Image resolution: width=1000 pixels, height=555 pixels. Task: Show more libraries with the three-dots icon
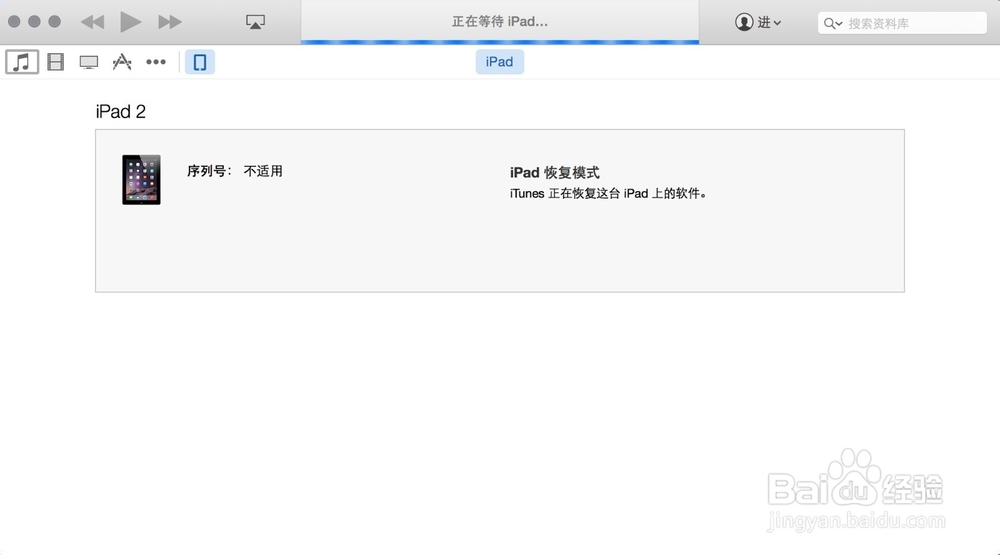[x=156, y=62]
